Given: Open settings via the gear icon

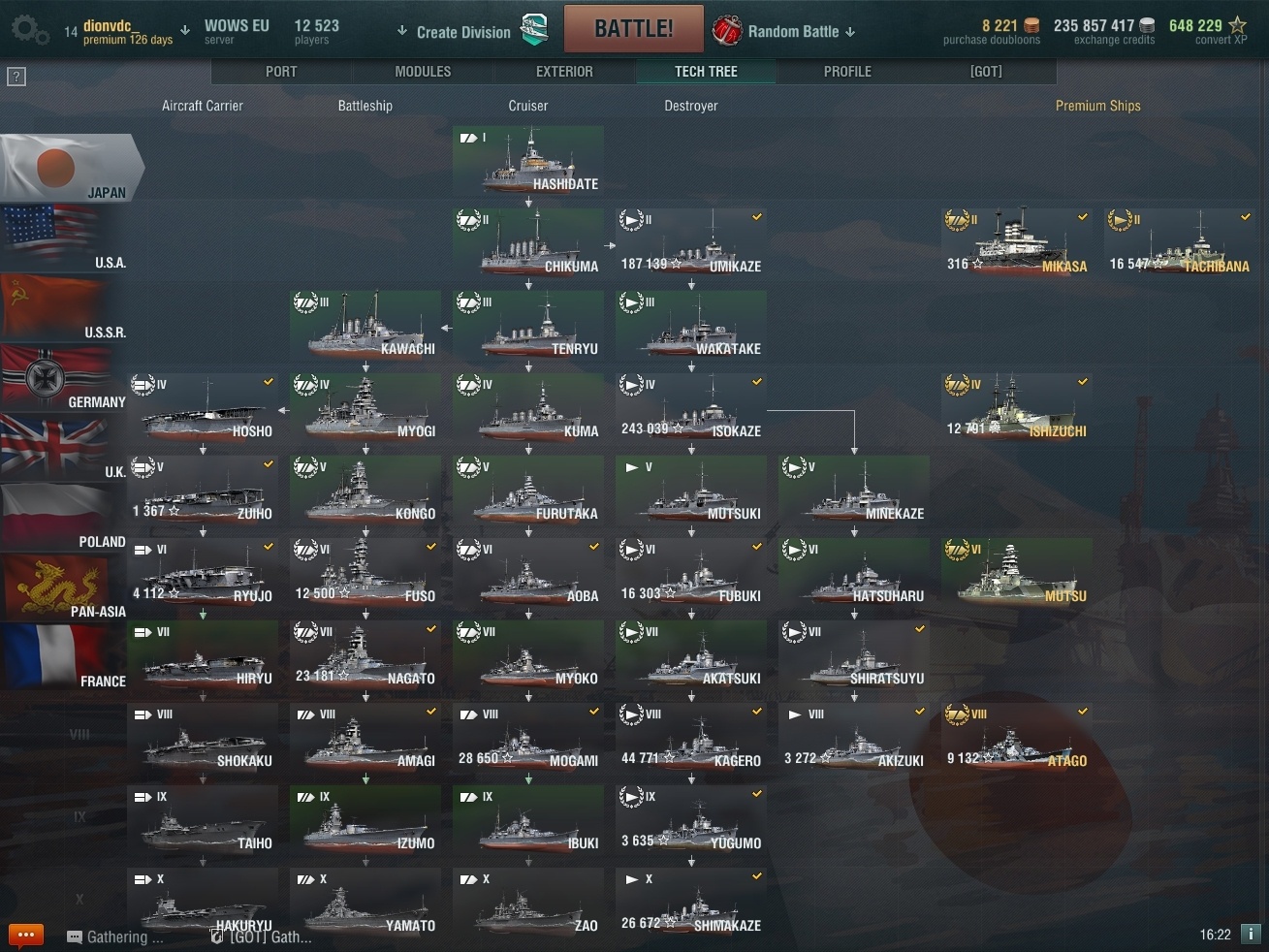Looking at the screenshot, I should 29,31.
